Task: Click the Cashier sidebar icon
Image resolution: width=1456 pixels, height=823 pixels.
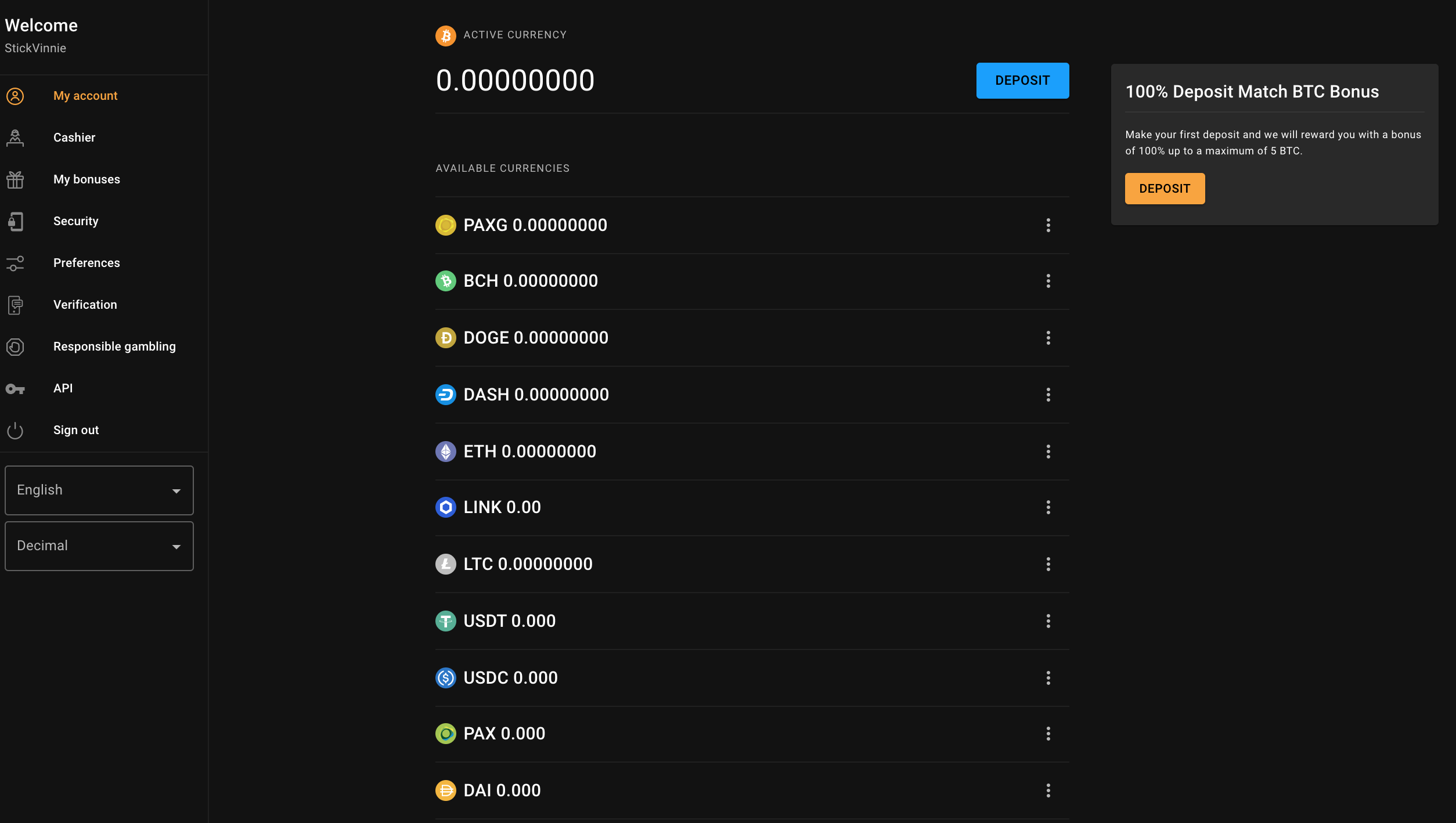Action: point(15,138)
